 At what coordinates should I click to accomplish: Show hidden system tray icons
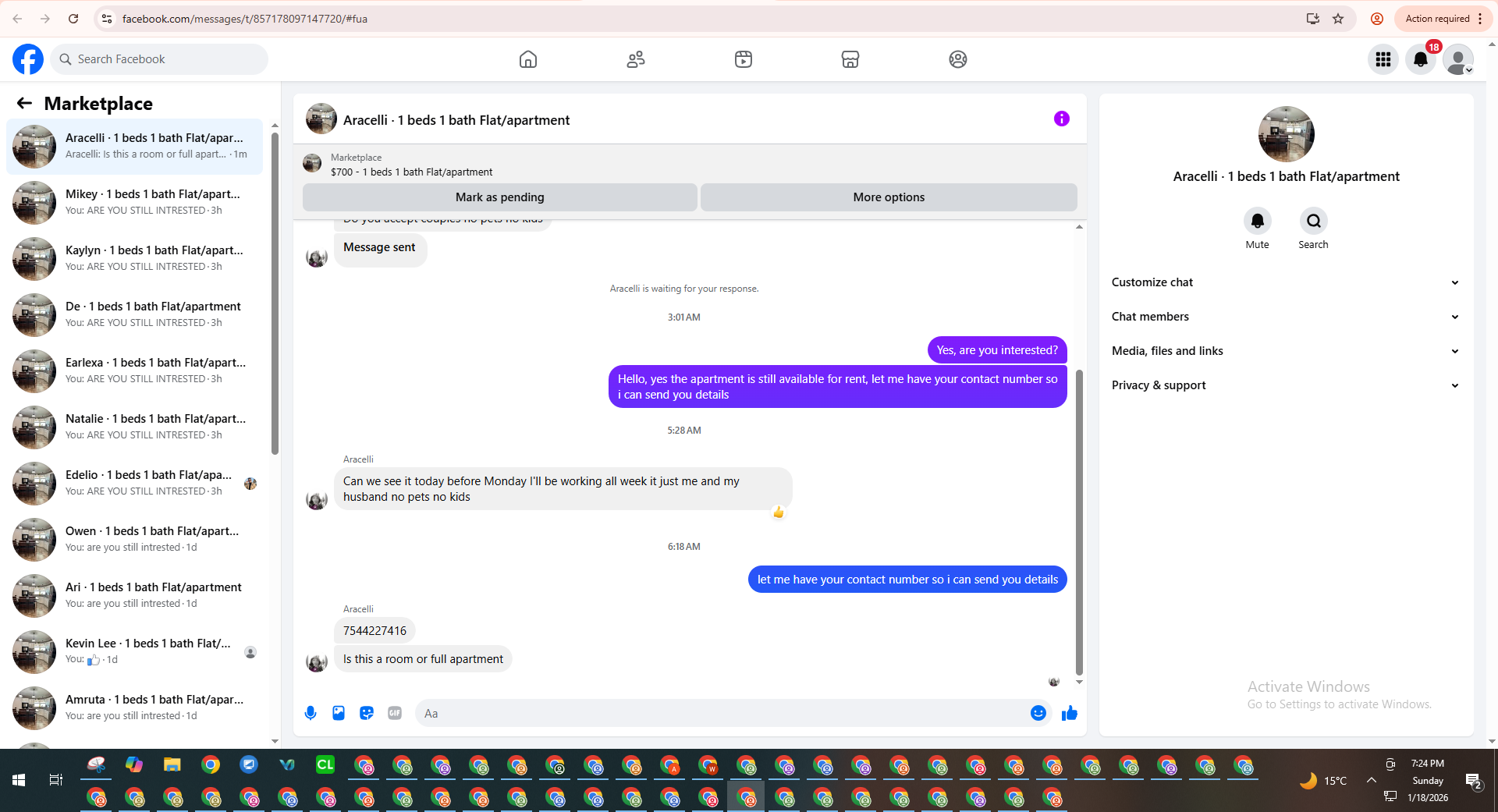tap(1371, 780)
